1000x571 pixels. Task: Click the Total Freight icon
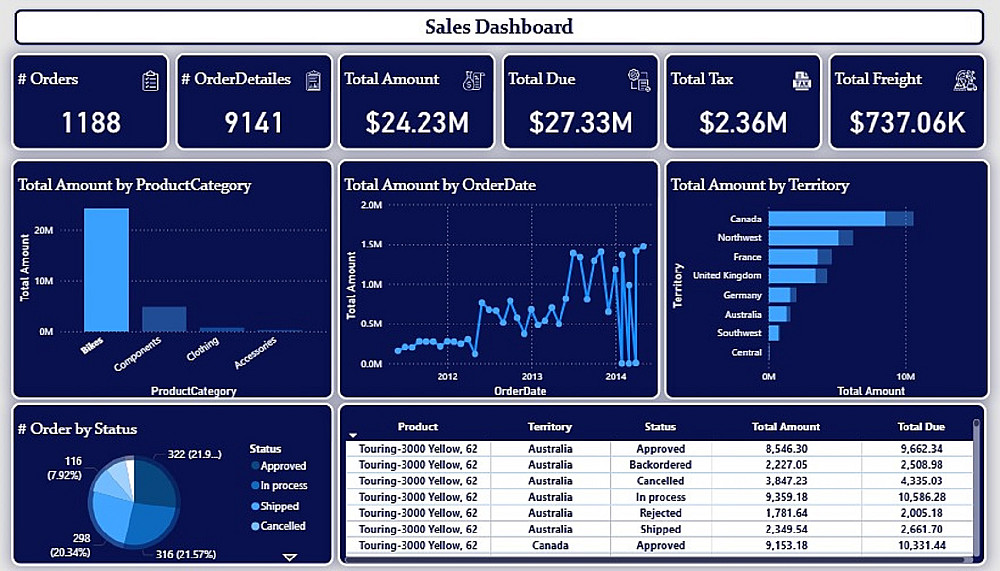click(x=965, y=80)
